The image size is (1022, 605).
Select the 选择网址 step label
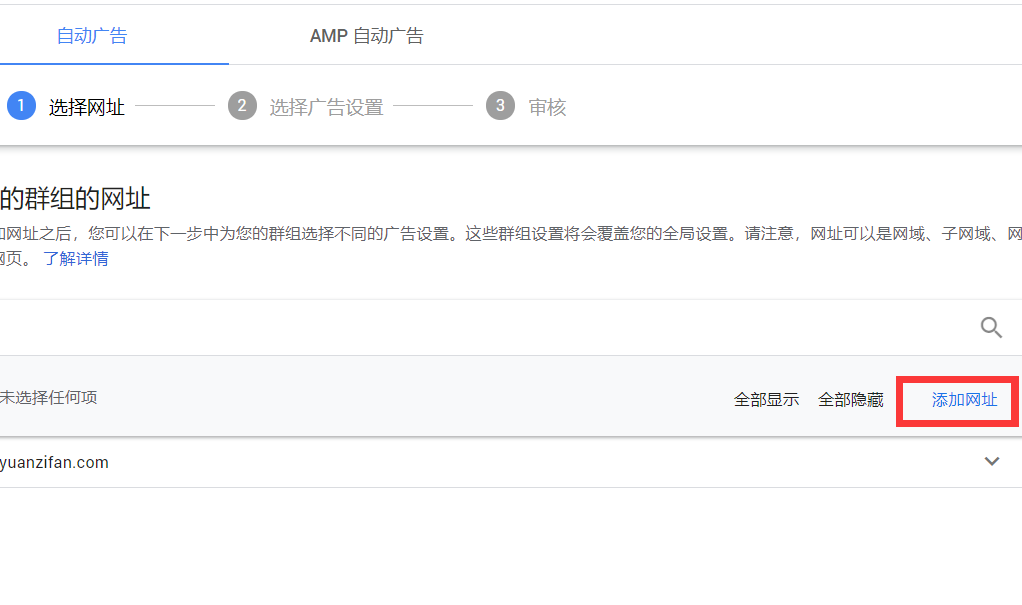87,108
